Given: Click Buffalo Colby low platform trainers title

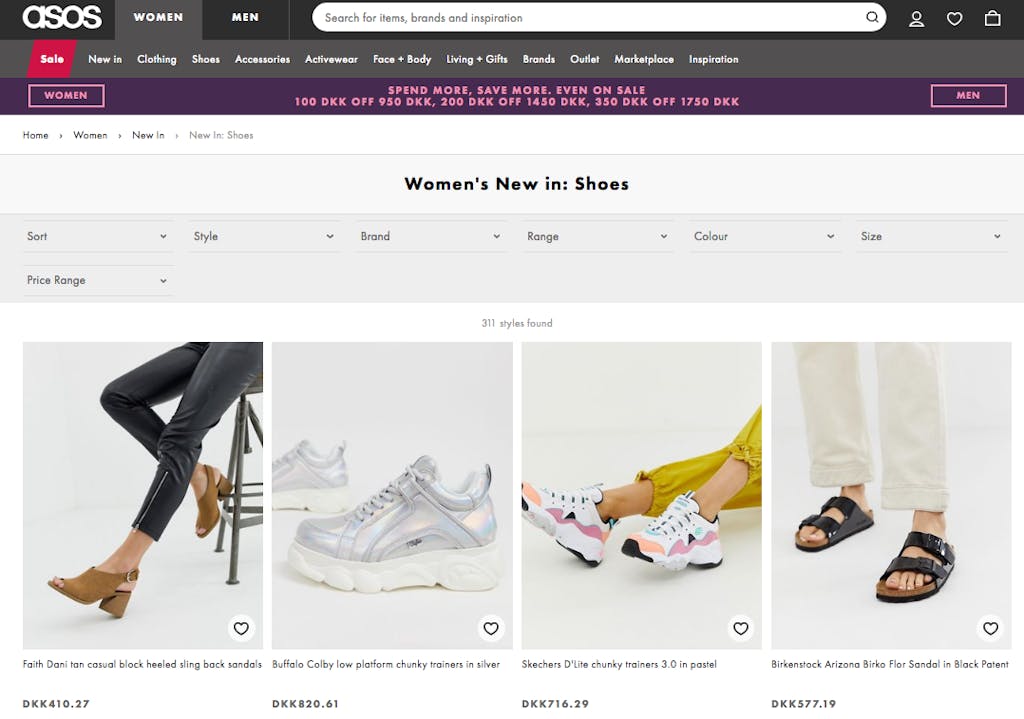Looking at the screenshot, I should (x=386, y=664).
